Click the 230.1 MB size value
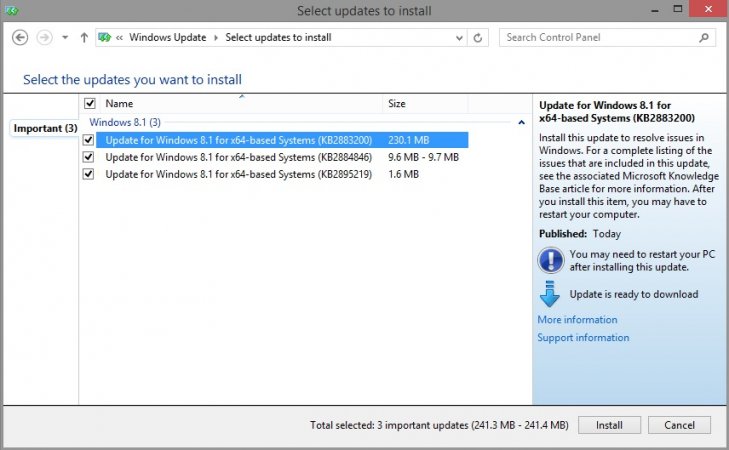729x450 pixels. click(408, 140)
